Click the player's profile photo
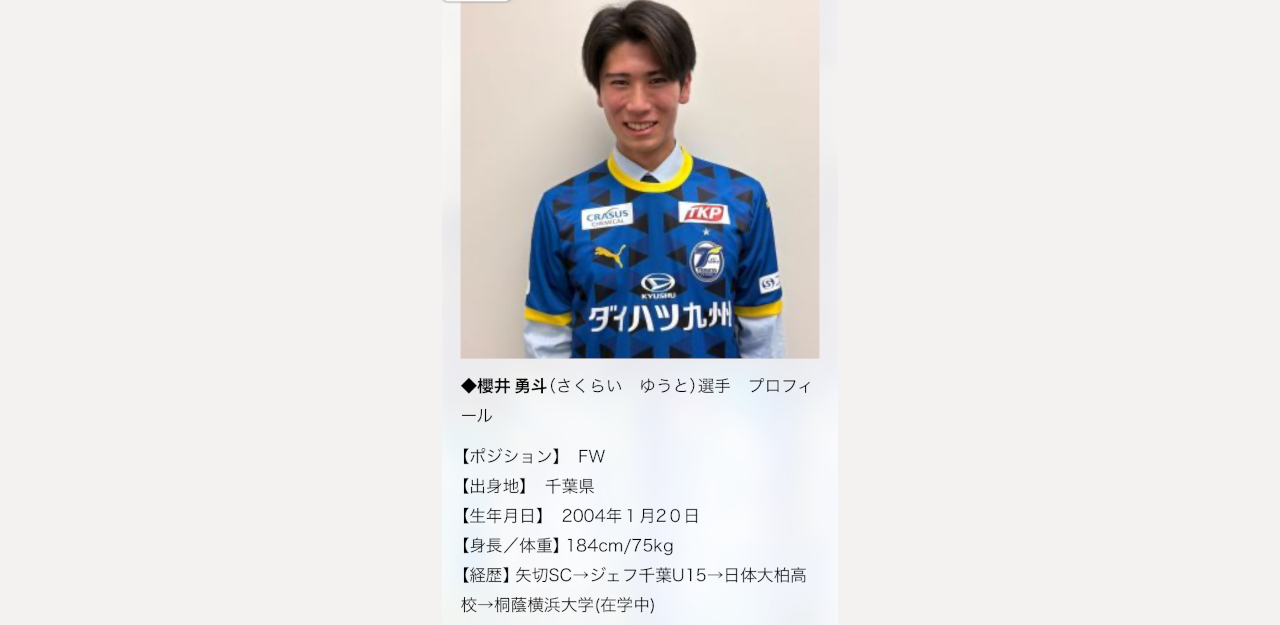This screenshot has width=1280, height=625. click(x=640, y=179)
